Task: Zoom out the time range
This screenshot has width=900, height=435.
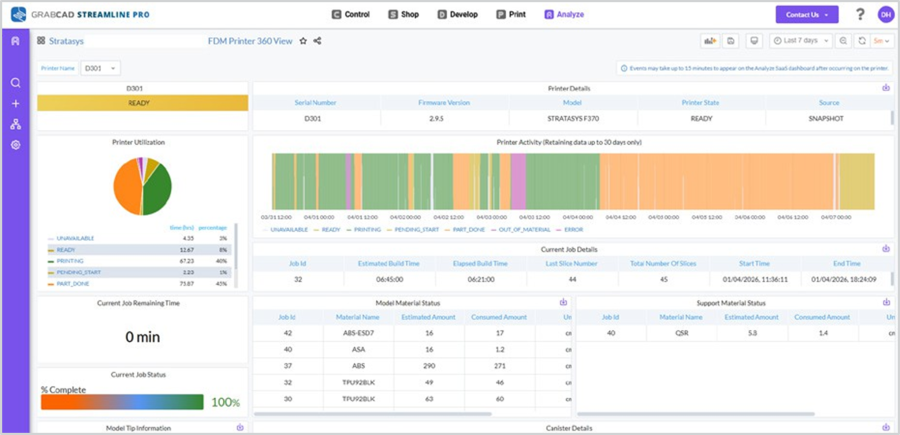Action: point(843,41)
